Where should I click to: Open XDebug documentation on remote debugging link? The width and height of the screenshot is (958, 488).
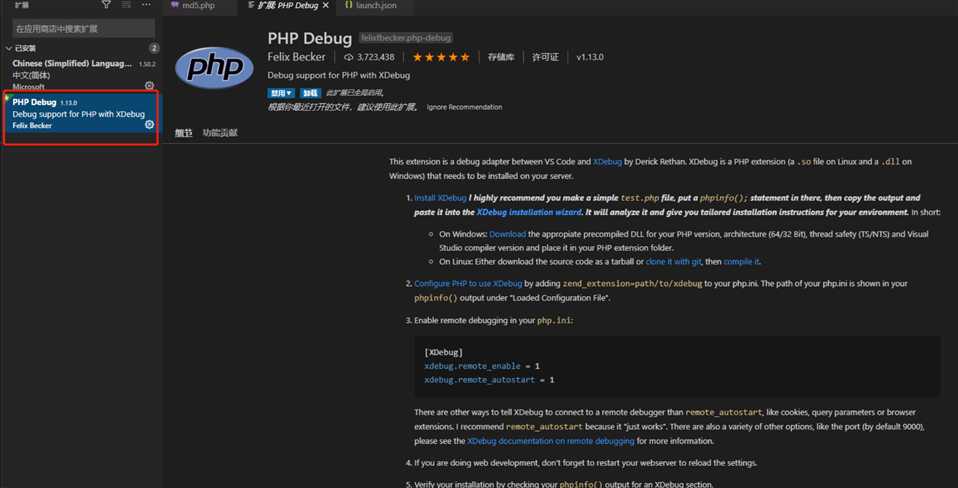550,441
